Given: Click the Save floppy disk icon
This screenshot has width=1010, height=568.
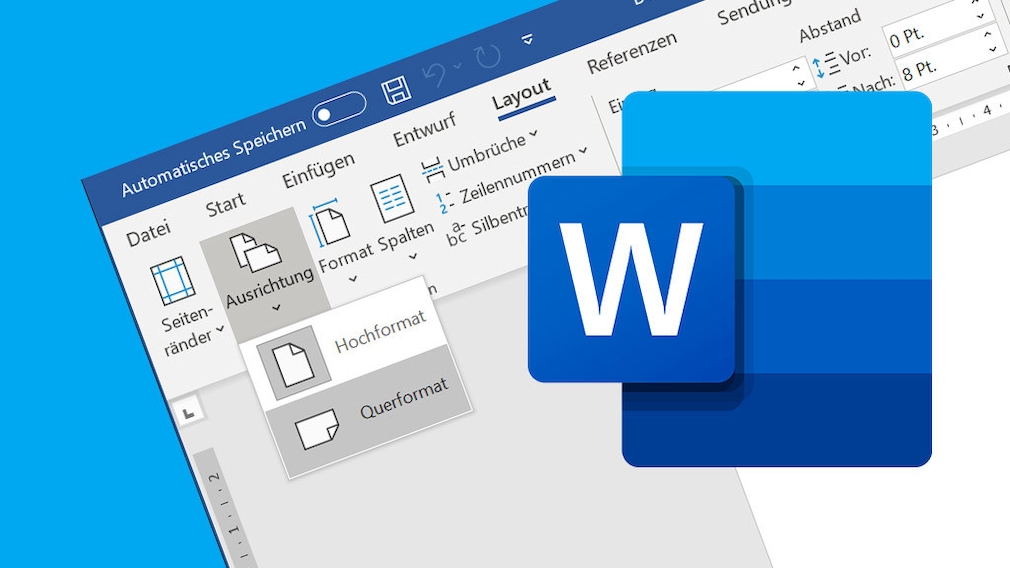Looking at the screenshot, I should 397,90.
